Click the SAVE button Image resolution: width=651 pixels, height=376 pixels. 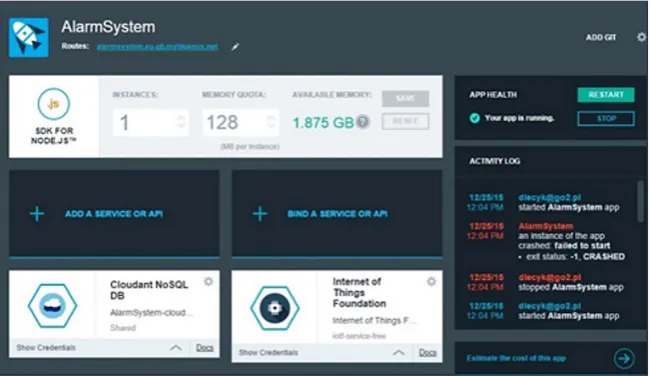click(406, 98)
